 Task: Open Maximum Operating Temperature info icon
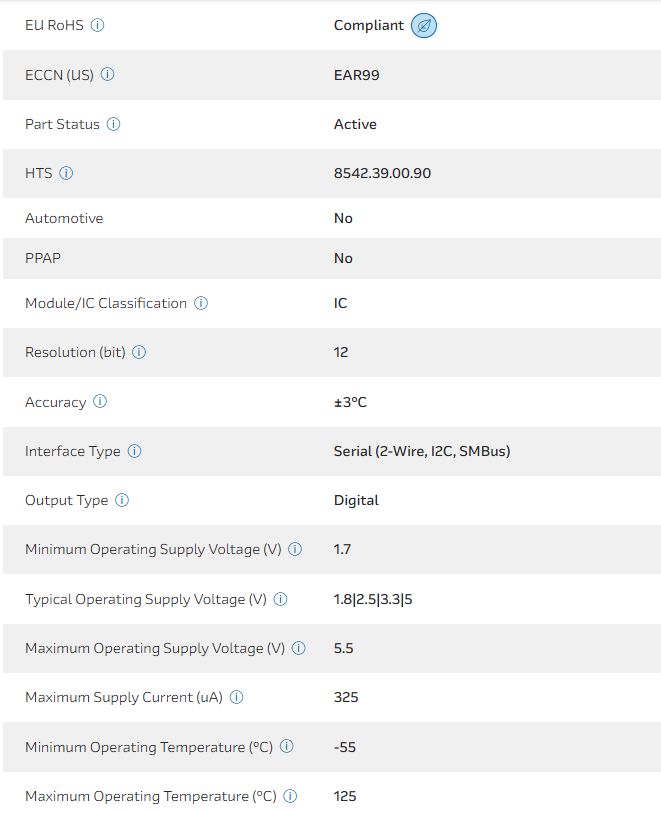pyautogui.click(x=290, y=796)
